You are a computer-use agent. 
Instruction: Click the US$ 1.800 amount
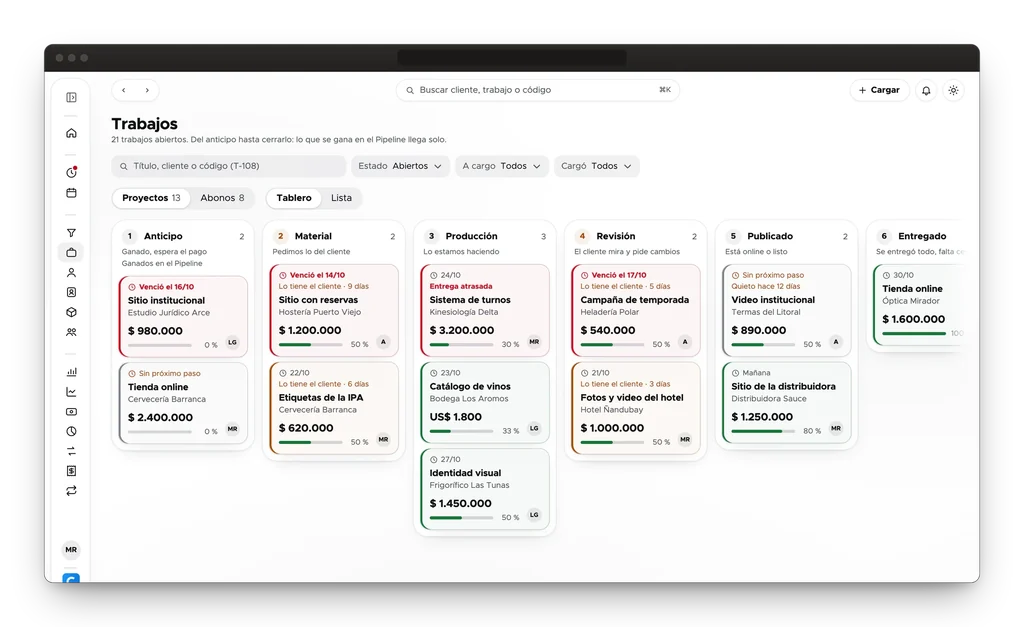pyautogui.click(x=456, y=417)
